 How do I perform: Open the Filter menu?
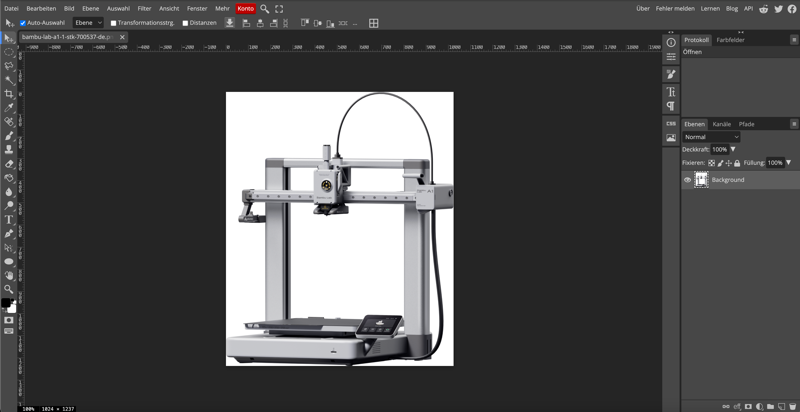[x=145, y=8]
